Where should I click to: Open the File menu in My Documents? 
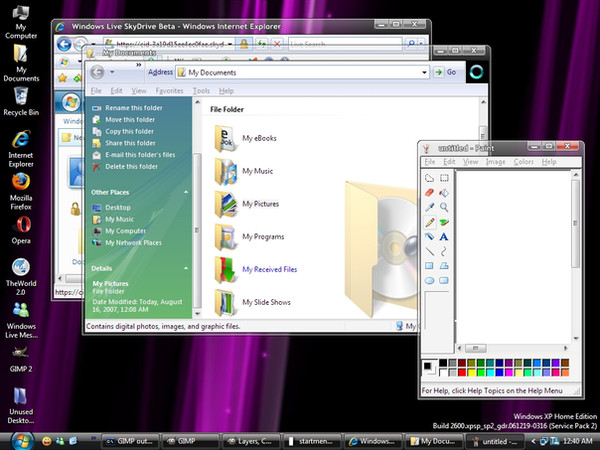click(x=96, y=91)
